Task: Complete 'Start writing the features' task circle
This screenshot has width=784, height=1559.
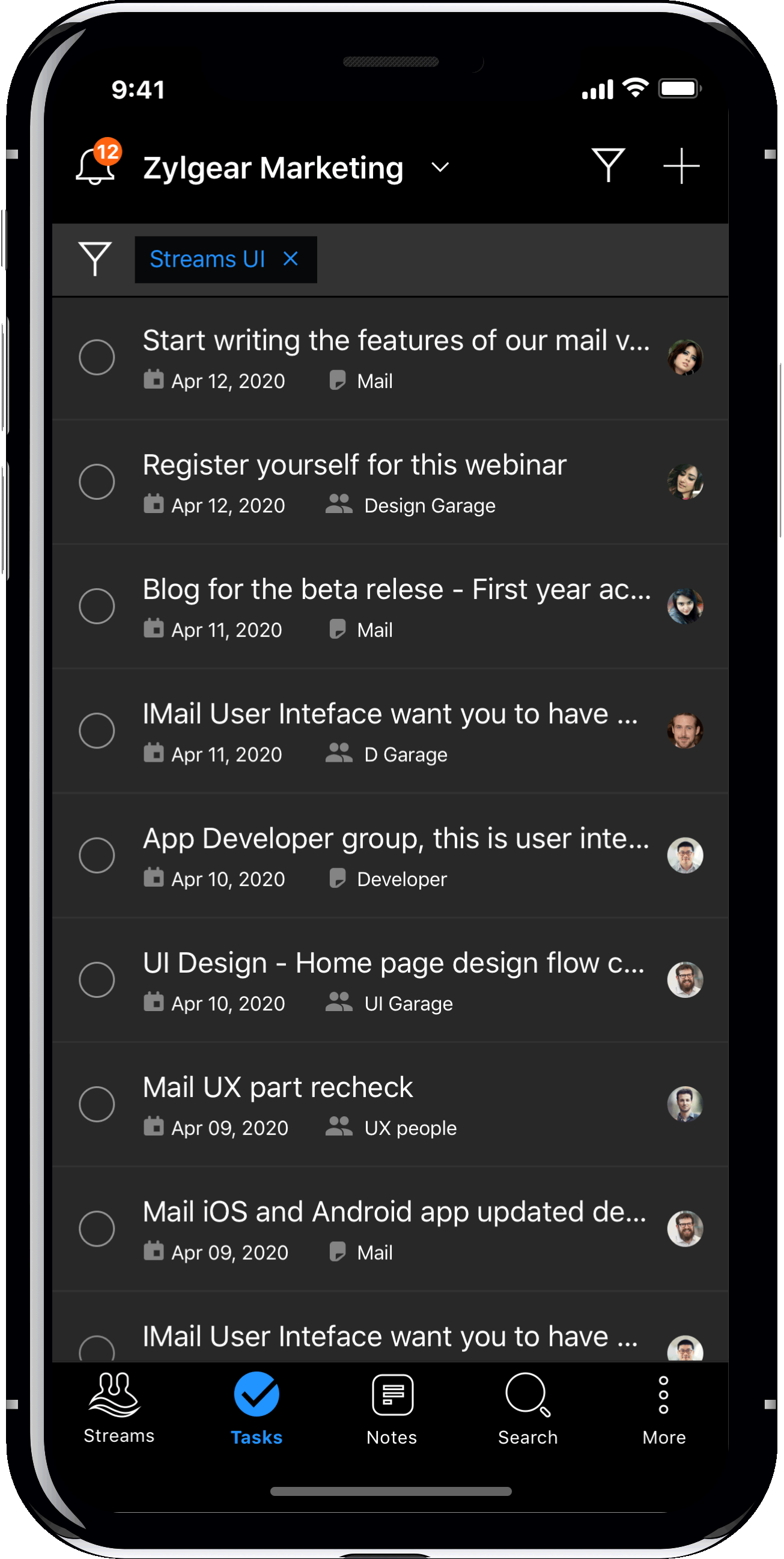Action: tap(97, 357)
